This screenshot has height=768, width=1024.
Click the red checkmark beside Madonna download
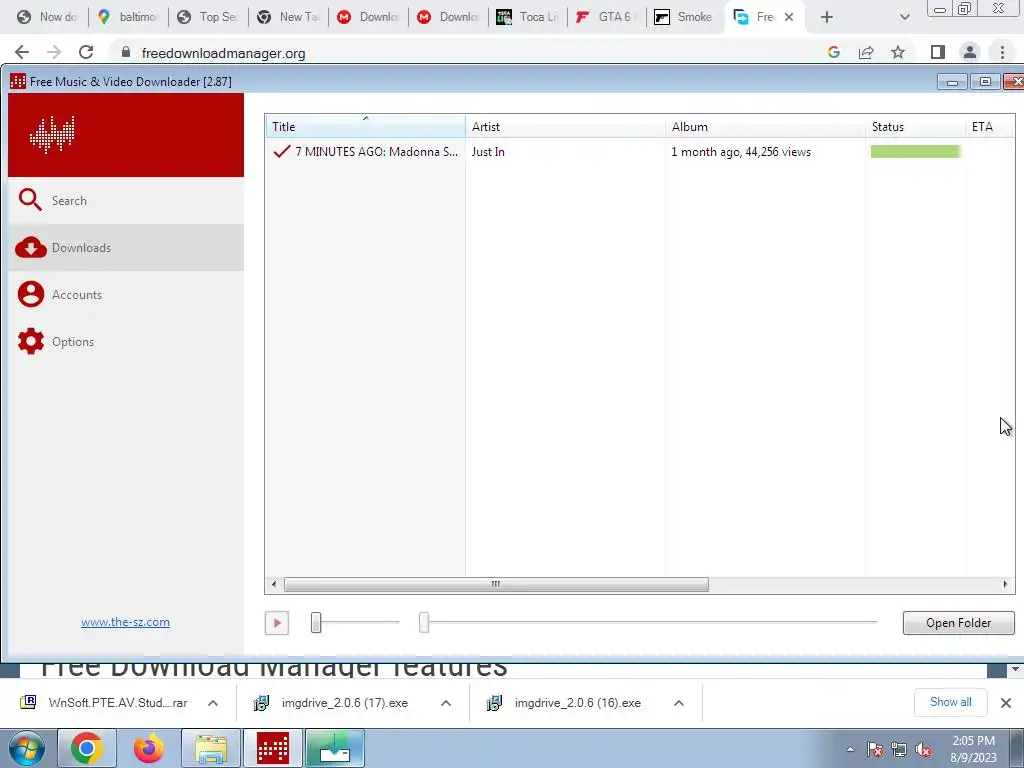point(281,152)
